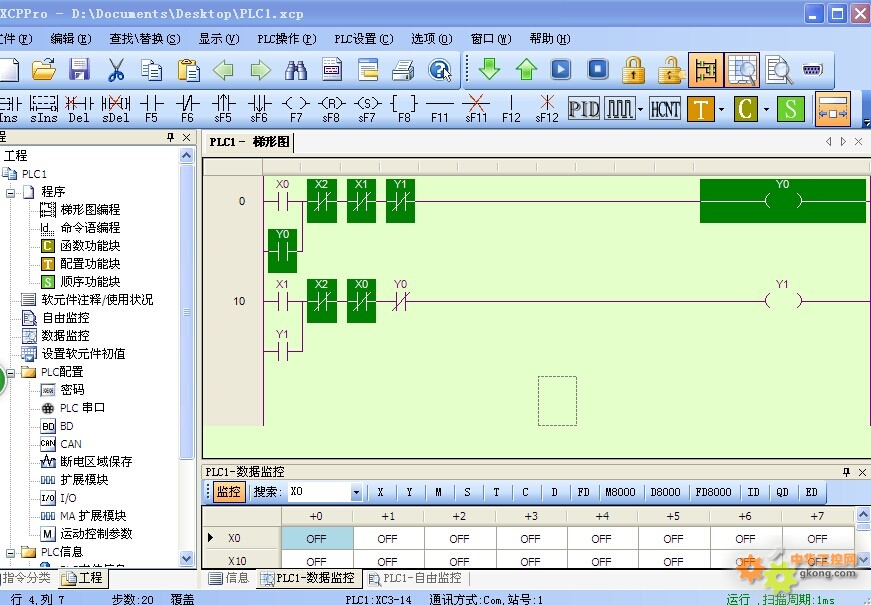
Task: Click the download program to PLC icon
Action: [489, 70]
